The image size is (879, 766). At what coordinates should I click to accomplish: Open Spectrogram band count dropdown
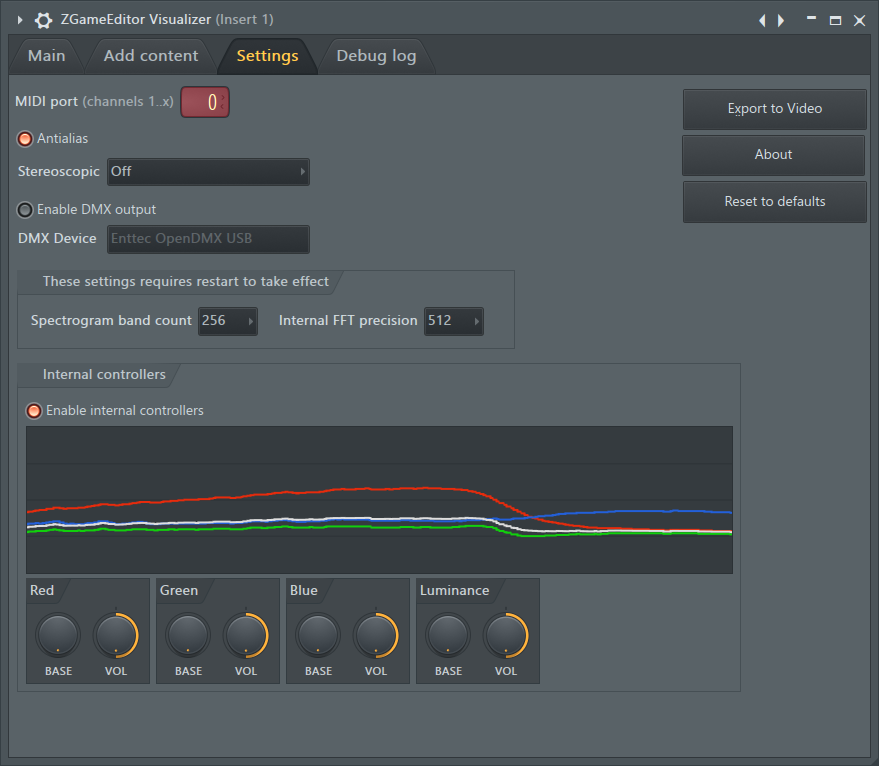pos(227,321)
